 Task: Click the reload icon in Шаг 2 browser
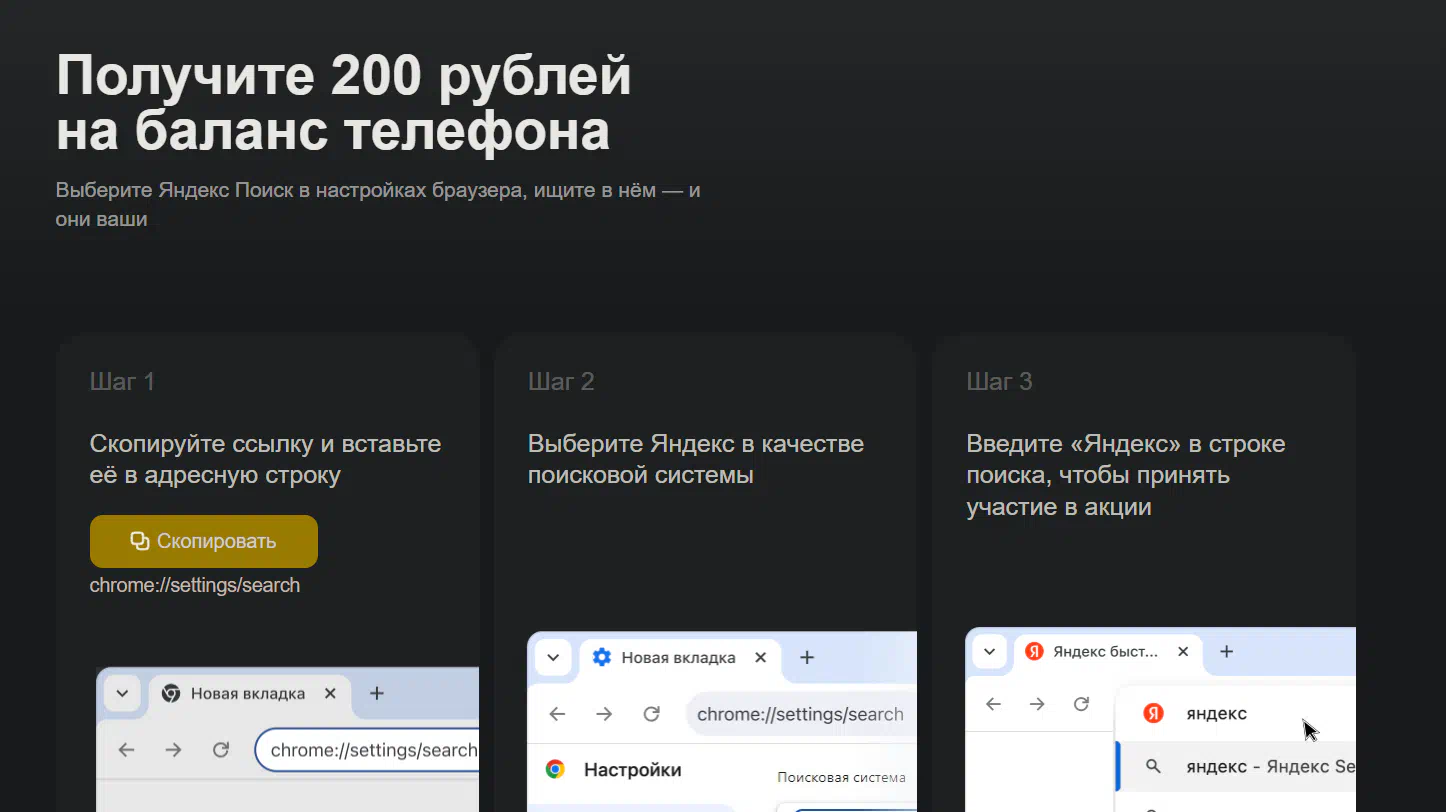(651, 714)
